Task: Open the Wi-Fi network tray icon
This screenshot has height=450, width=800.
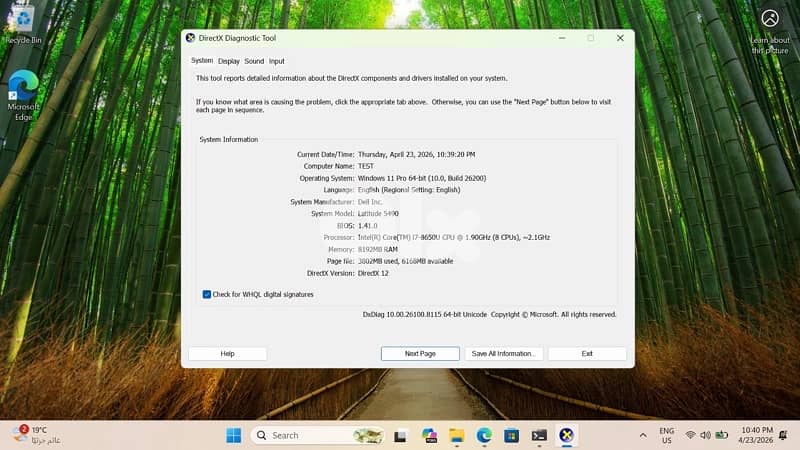Action: pos(690,435)
